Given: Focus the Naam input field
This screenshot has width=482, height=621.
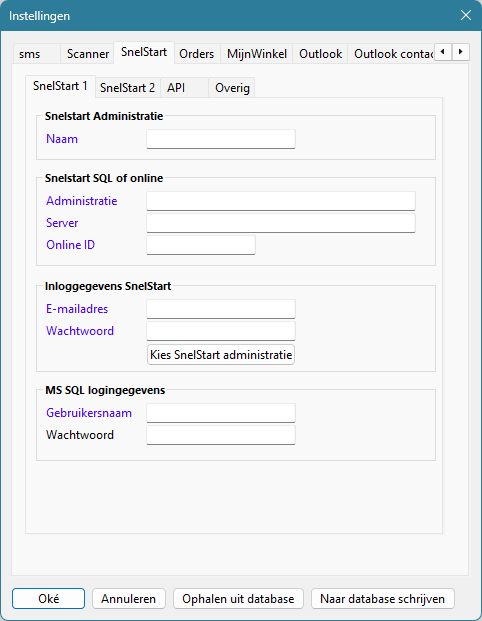Looking at the screenshot, I should (221, 139).
